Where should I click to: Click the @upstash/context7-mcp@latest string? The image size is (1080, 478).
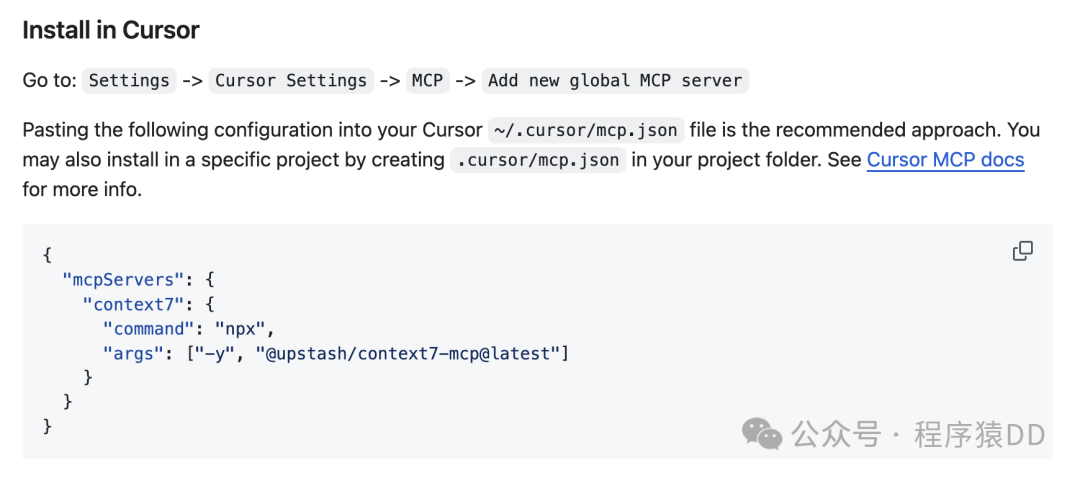[x=409, y=353]
